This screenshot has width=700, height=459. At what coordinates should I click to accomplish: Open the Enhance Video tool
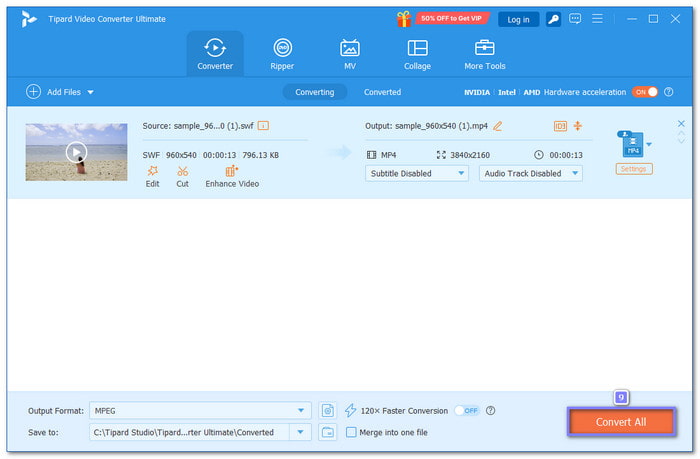pos(232,172)
